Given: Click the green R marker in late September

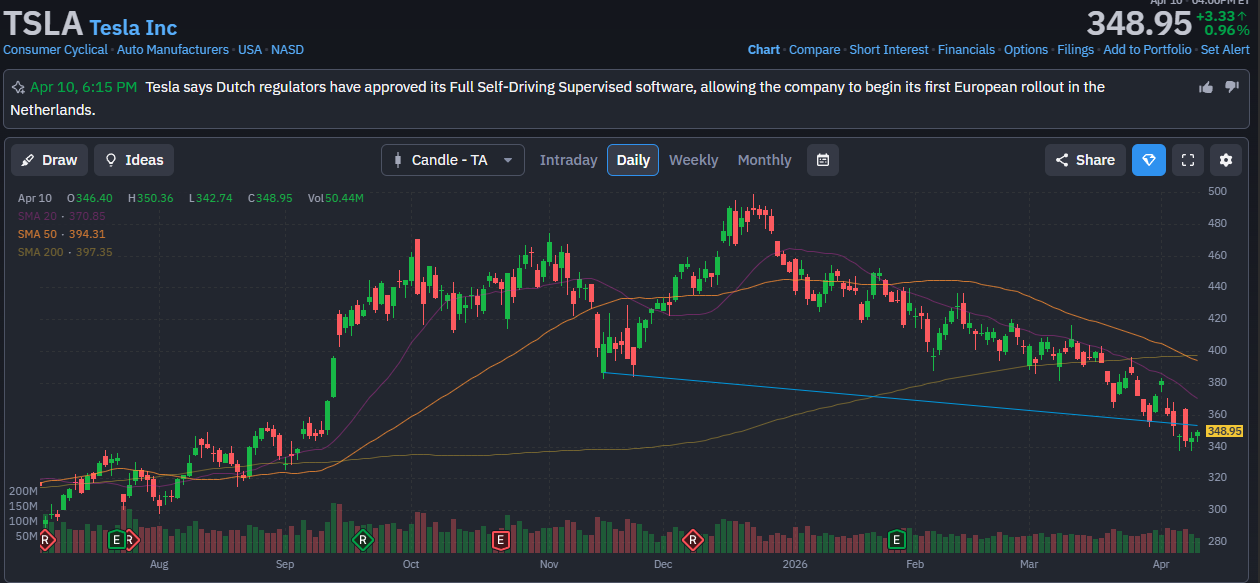Looking at the screenshot, I should (x=362, y=540).
